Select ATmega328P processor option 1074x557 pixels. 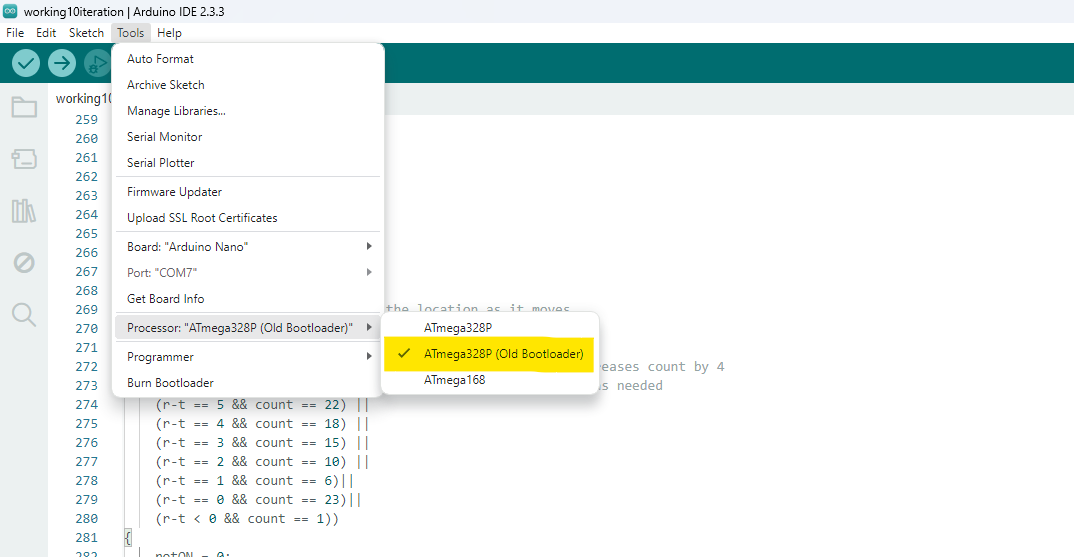tap(490, 328)
